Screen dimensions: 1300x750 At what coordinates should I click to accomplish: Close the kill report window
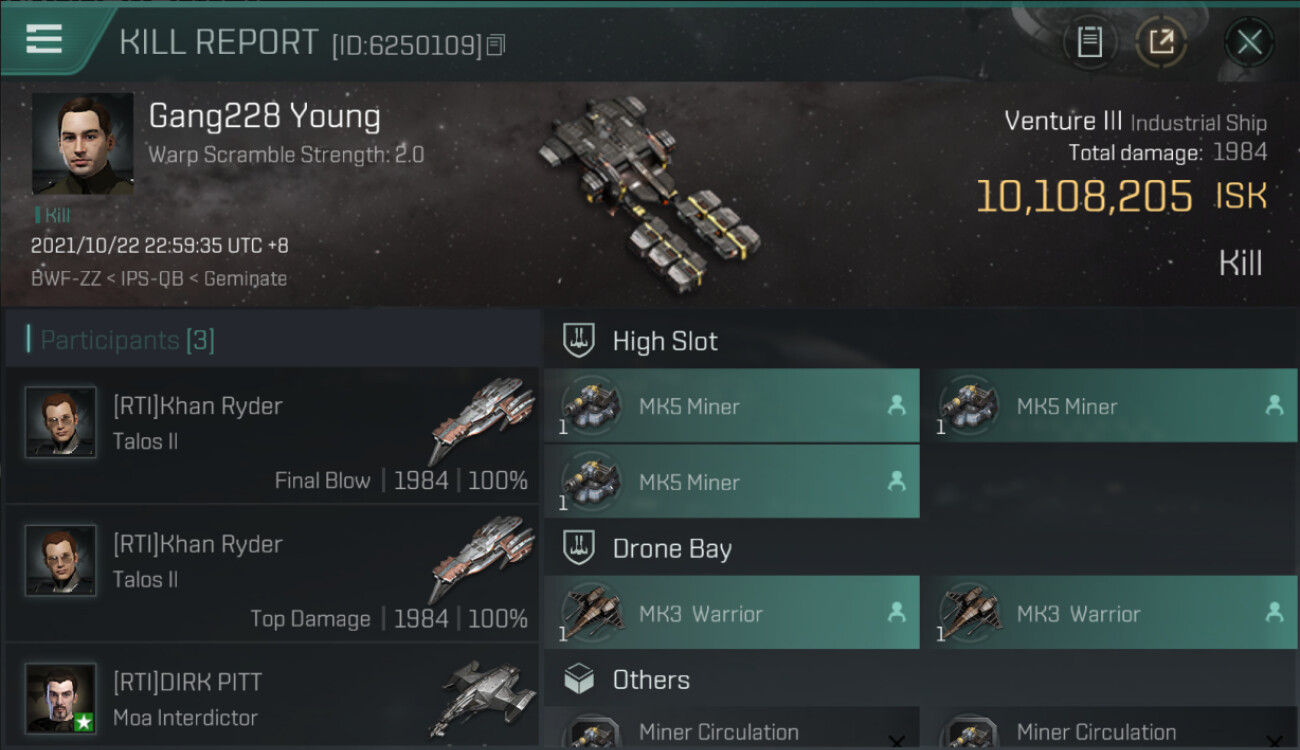1249,42
